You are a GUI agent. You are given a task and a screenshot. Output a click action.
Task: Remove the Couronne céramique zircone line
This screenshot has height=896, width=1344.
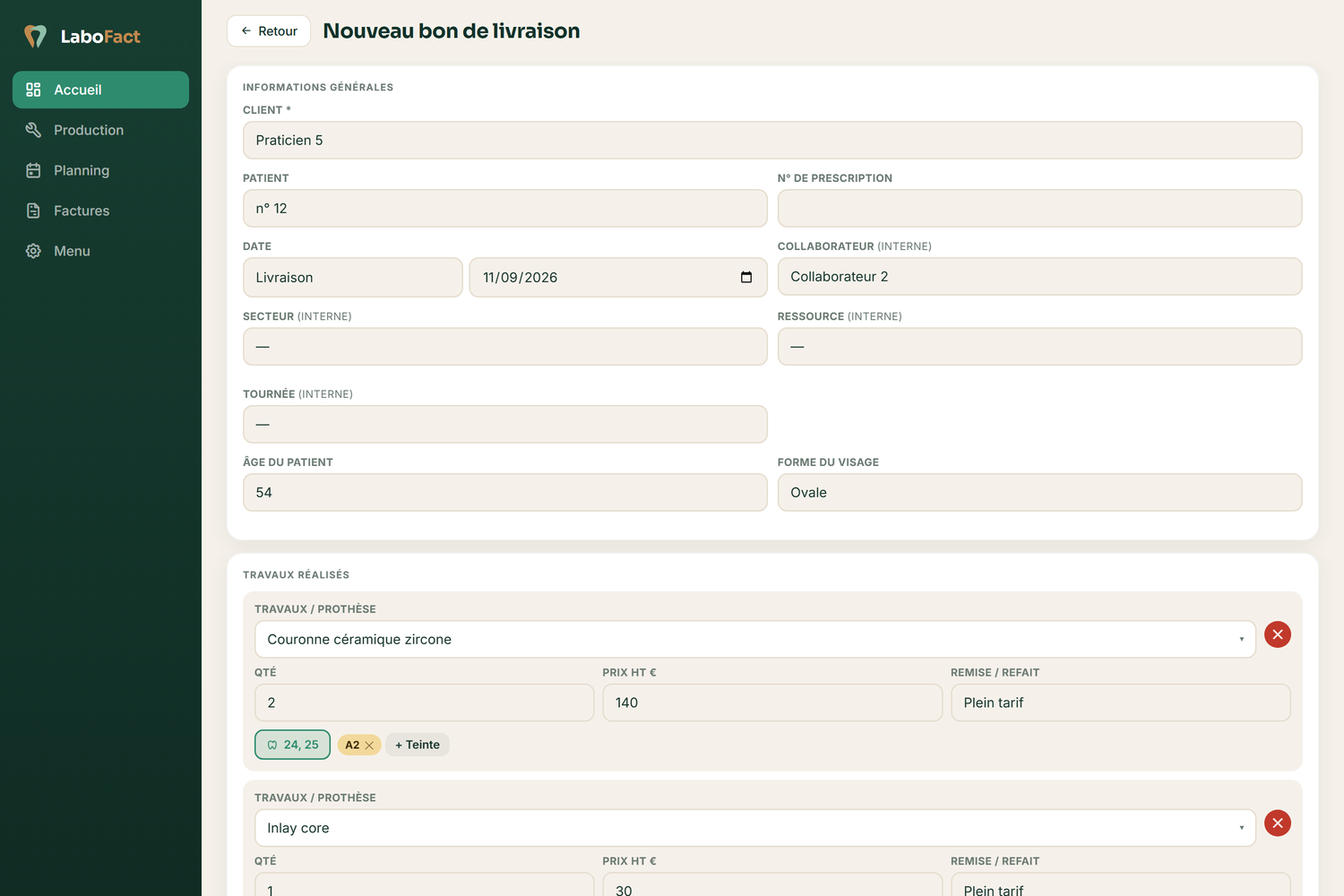pyautogui.click(x=1278, y=634)
